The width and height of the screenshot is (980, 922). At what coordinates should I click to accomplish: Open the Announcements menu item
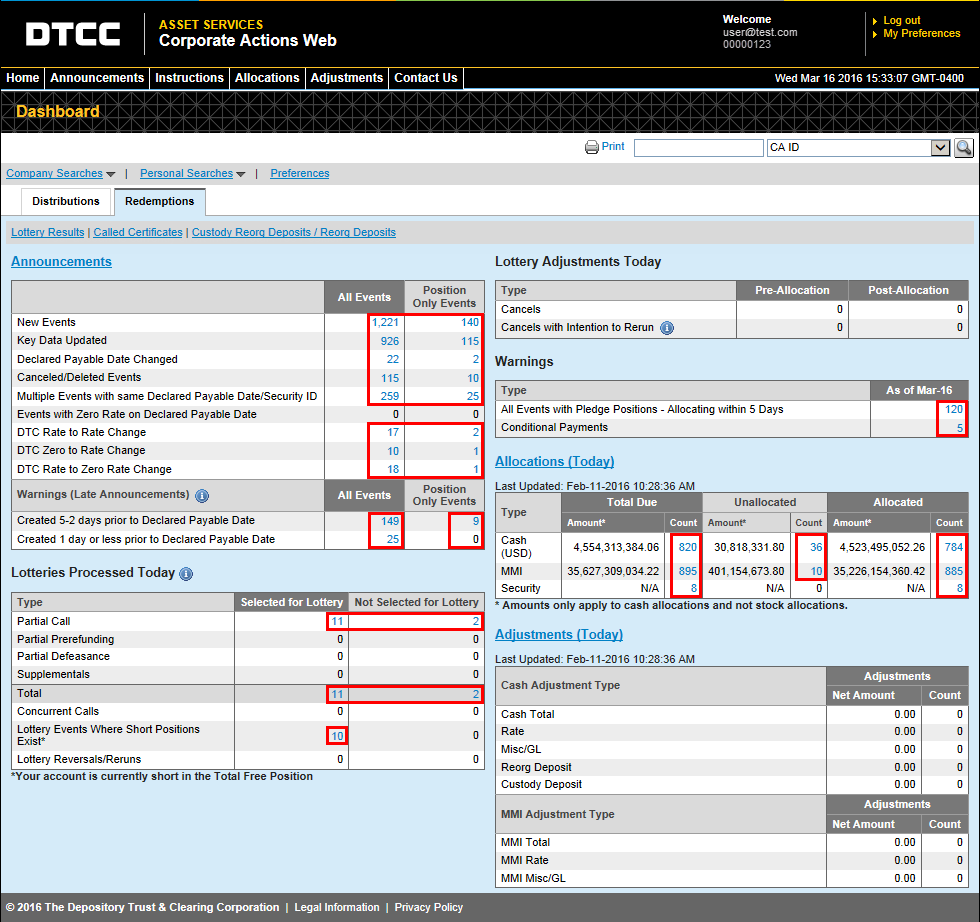(97, 78)
